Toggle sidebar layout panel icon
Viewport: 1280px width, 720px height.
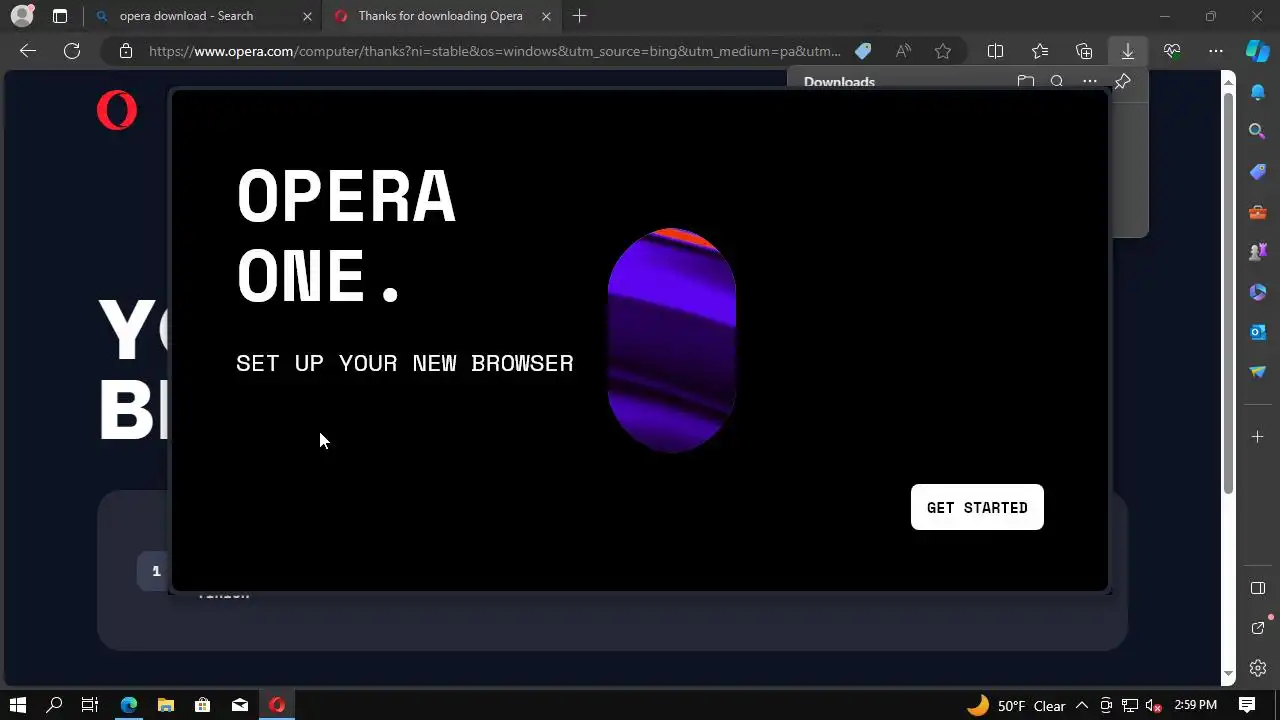[x=1258, y=588]
